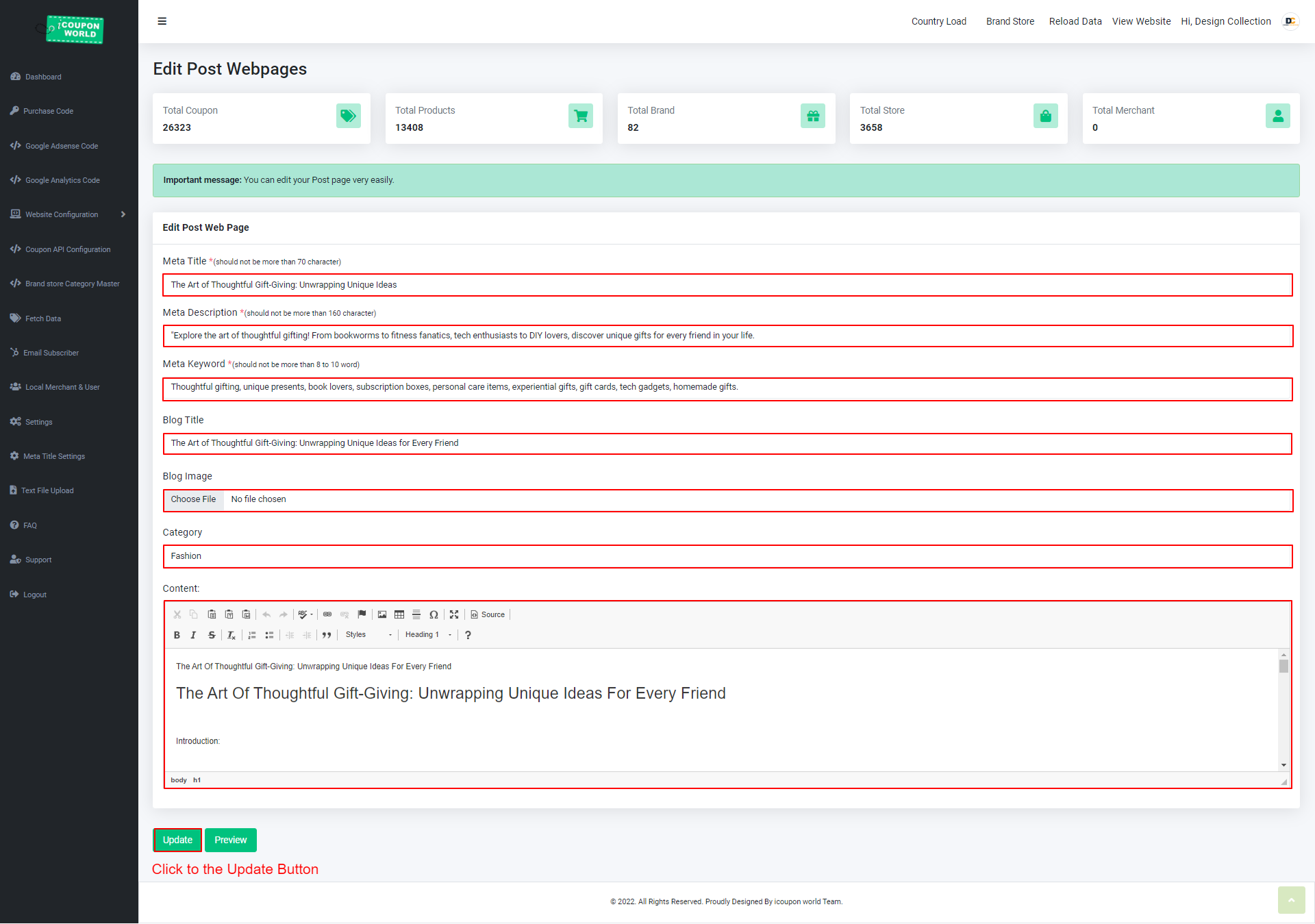Maximize the content editor
This screenshot has width=1315, height=924.
454,614
